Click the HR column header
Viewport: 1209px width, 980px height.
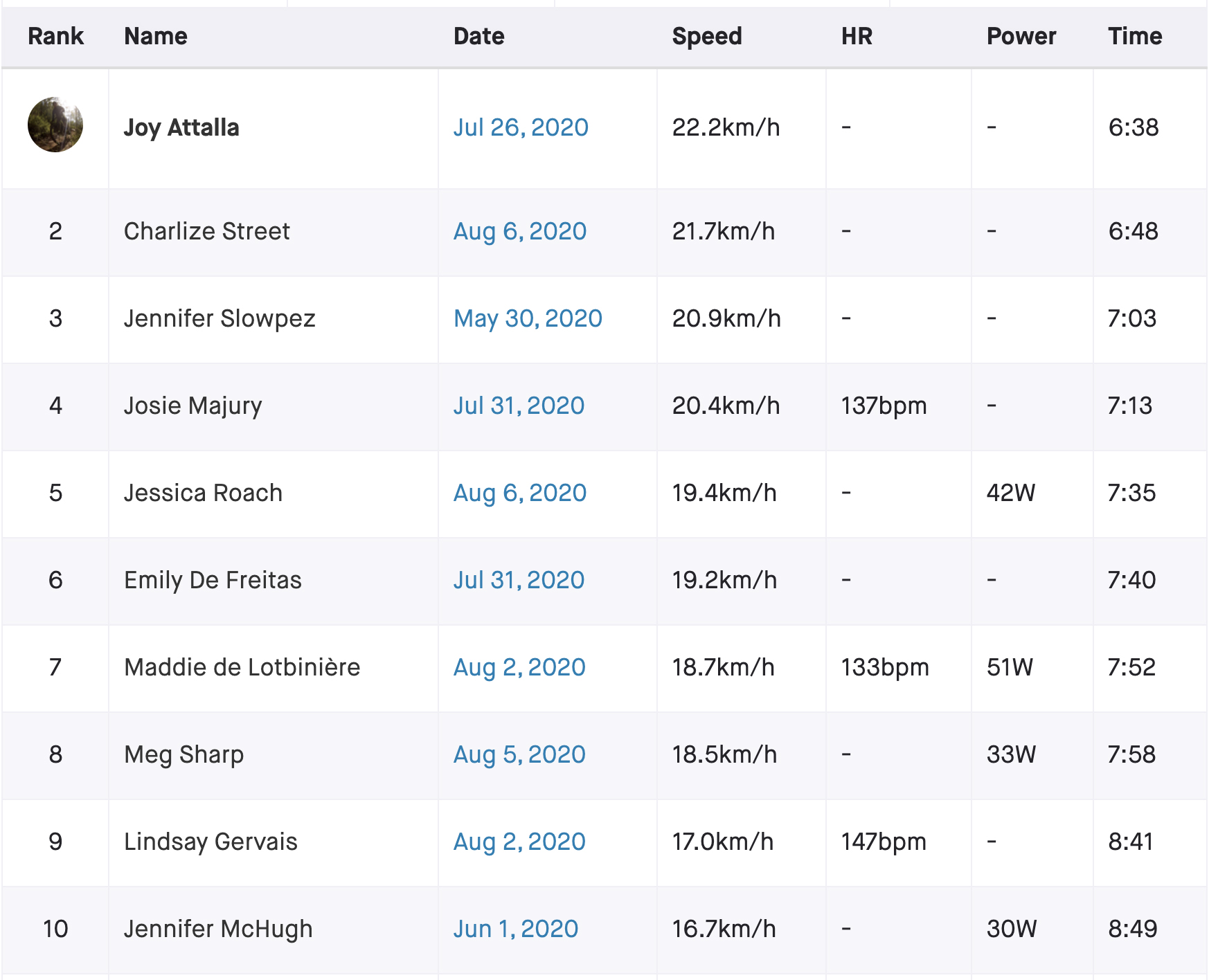click(x=857, y=36)
